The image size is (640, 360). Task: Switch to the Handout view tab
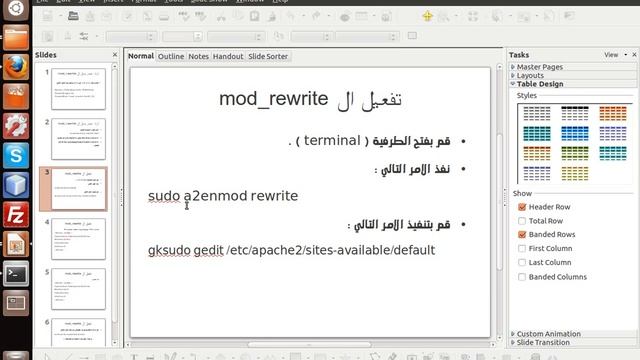tap(228, 56)
